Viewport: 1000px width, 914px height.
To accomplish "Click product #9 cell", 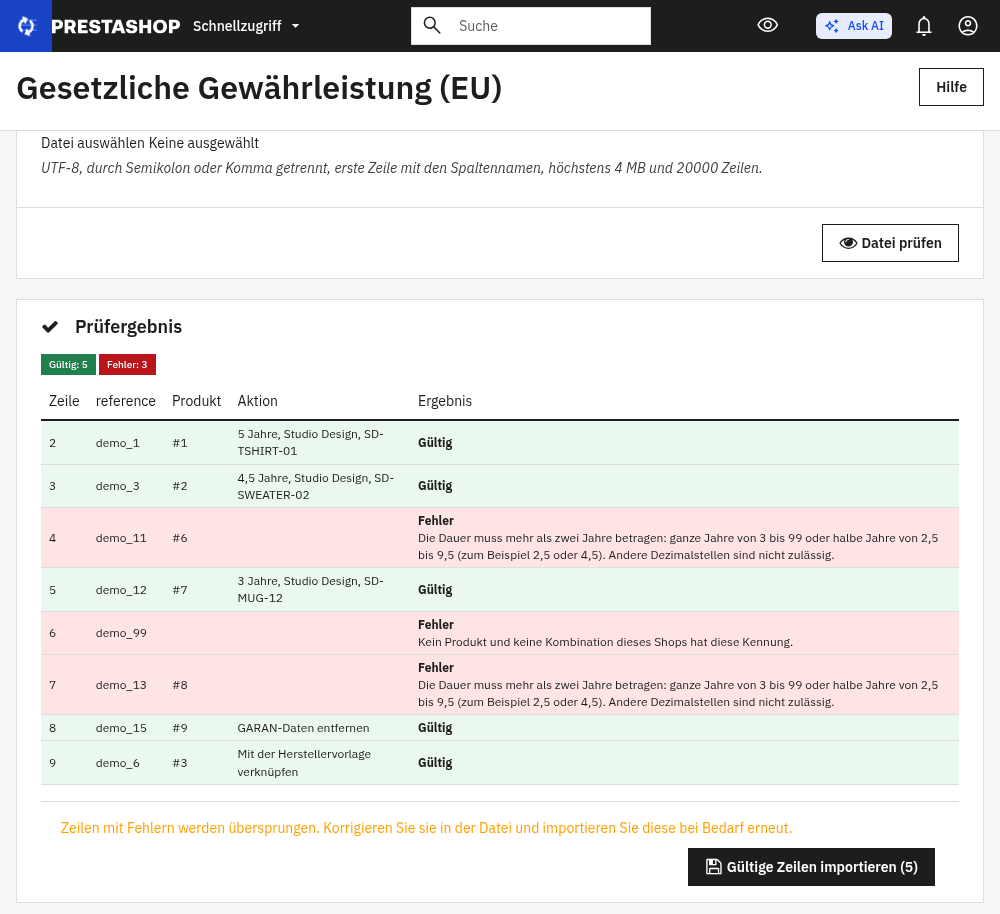I will point(180,728).
